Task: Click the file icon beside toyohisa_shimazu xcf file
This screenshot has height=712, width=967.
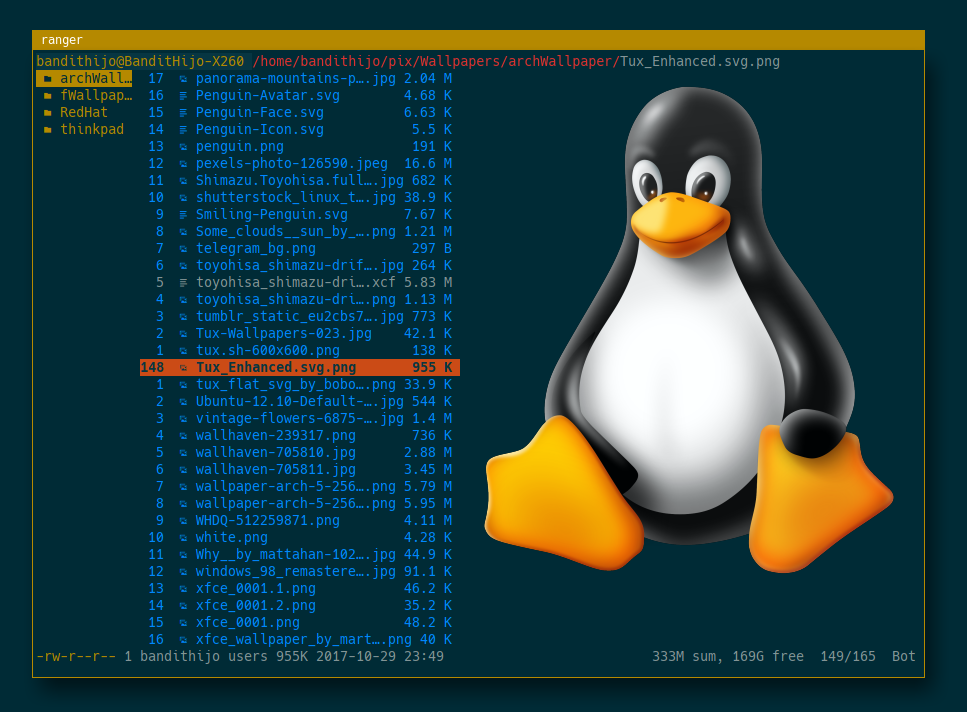Action: [x=183, y=283]
